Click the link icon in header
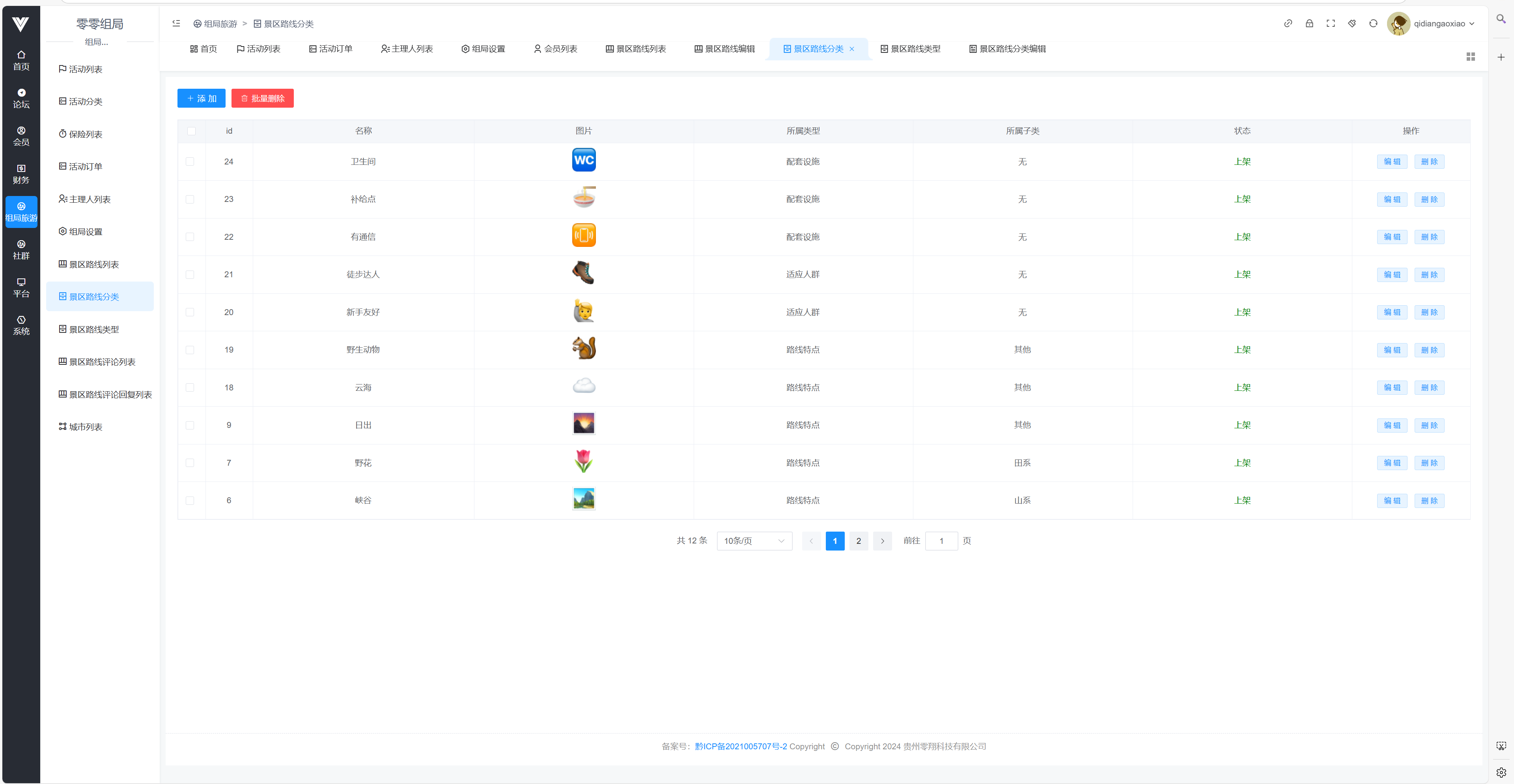 point(1288,24)
